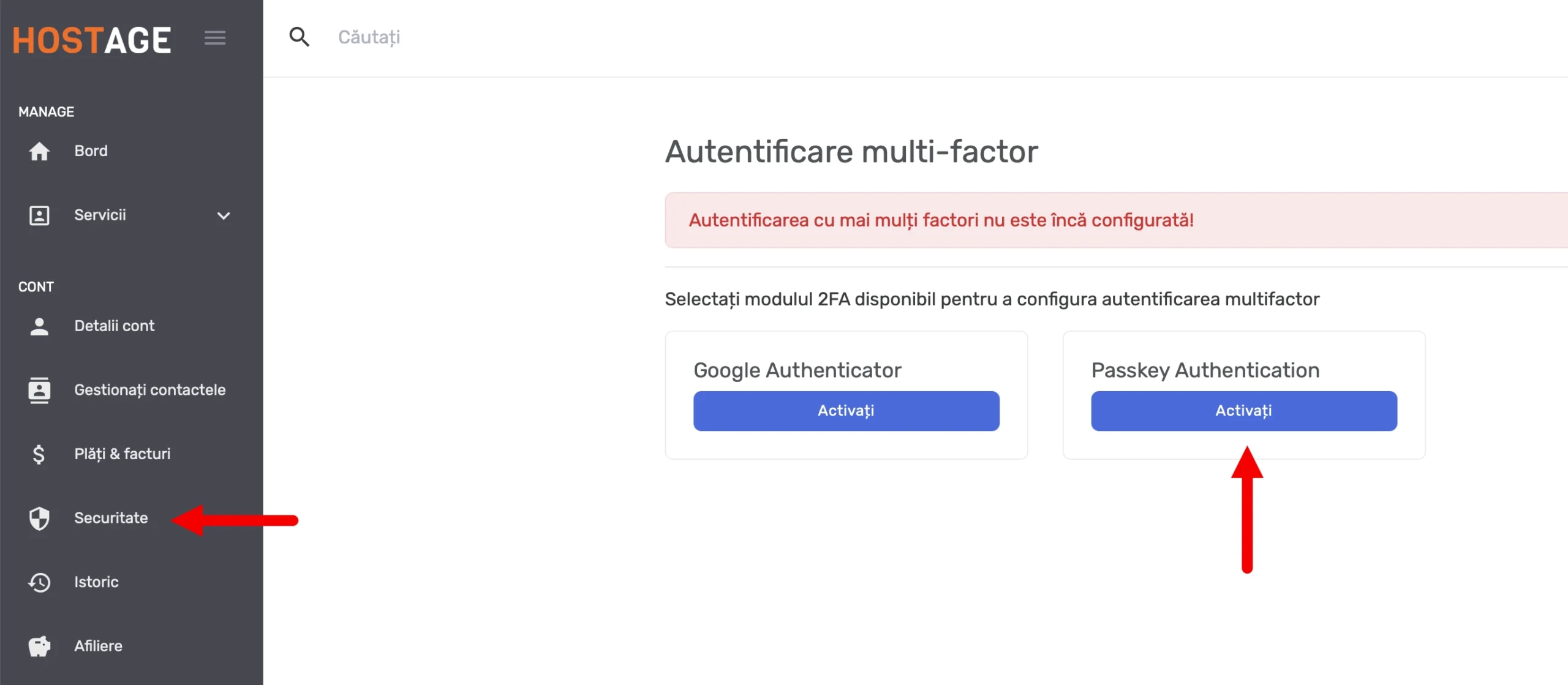This screenshot has height=685, width=1568.
Task: Activate Passkey Authentication
Action: [1243, 411]
